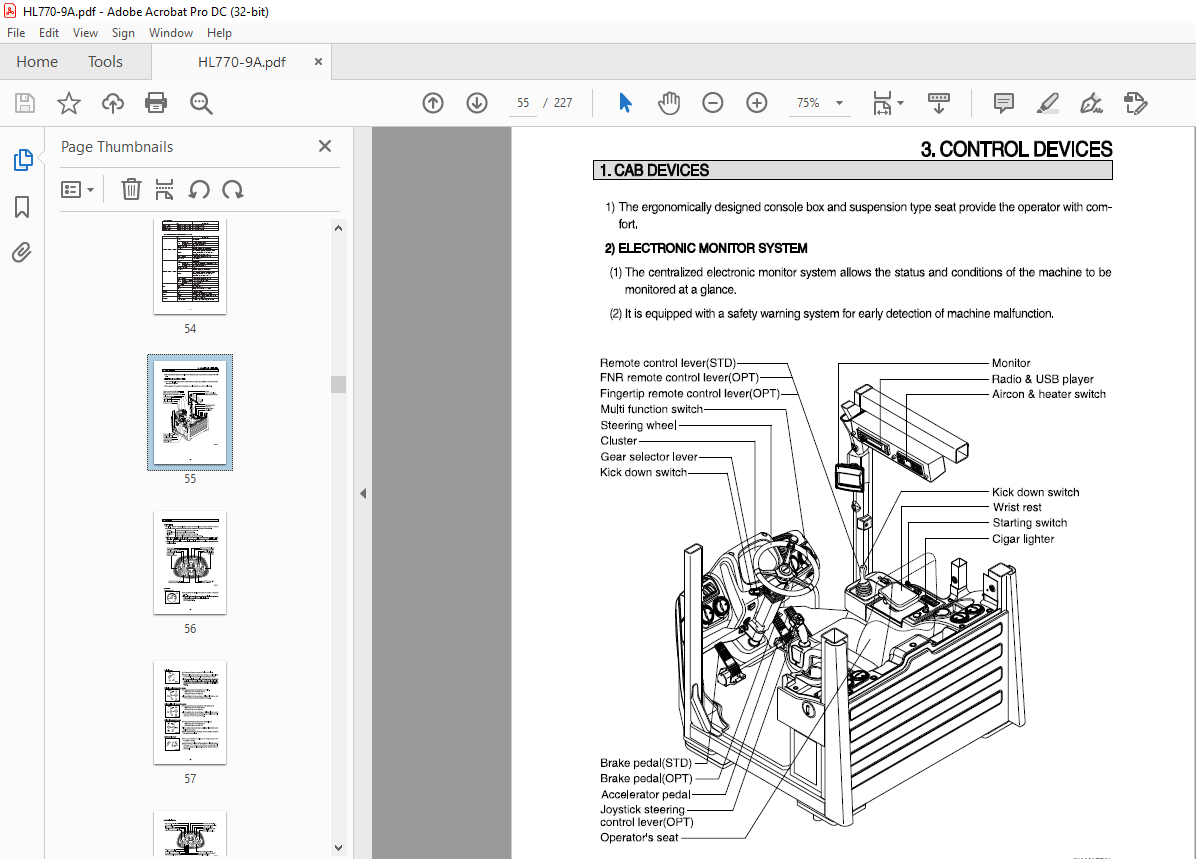Activate the Hand pan tool
Image resolution: width=1196 pixels, height=859 pixels.
coord(669,103)
